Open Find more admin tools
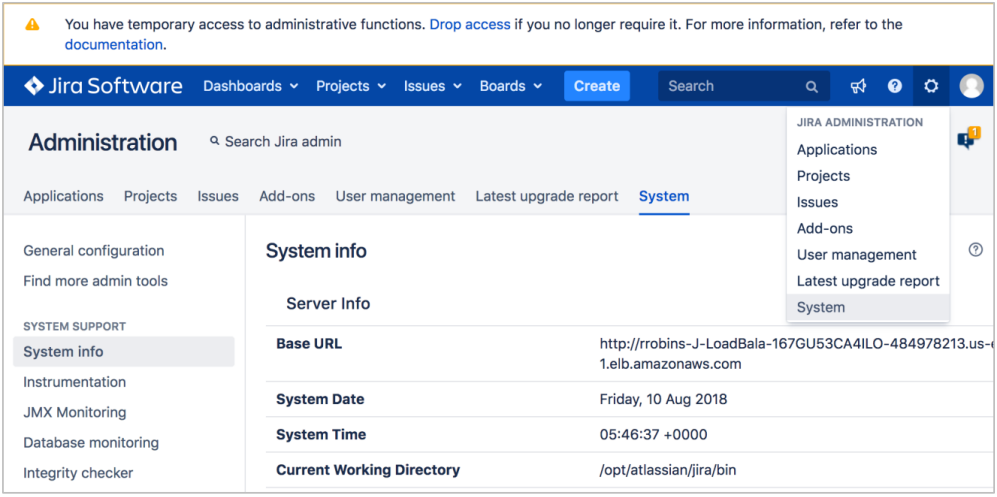Image resolution: width=997 pixels, height=497 pixels. 96,281
